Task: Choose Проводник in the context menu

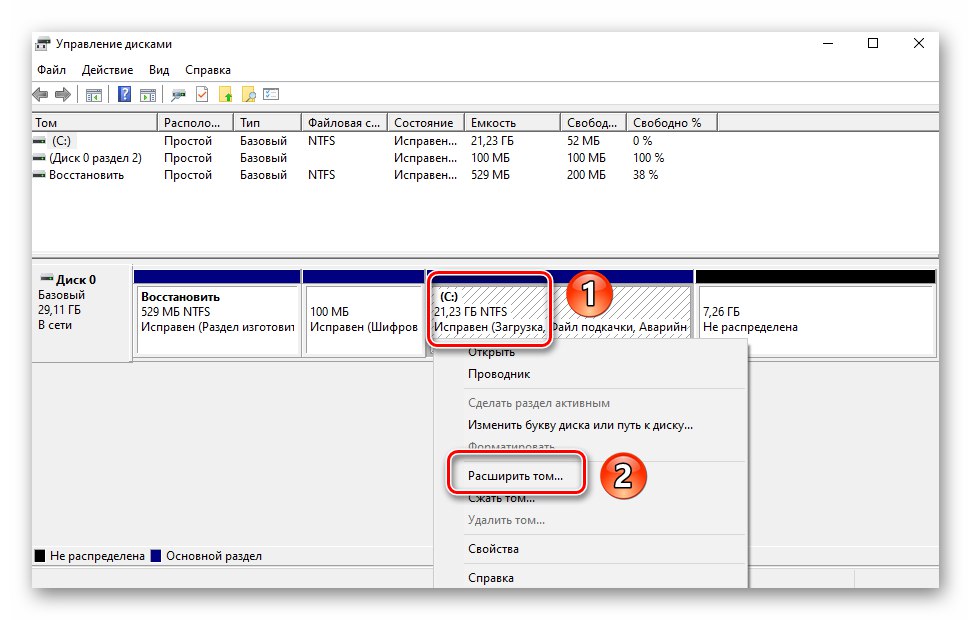Action: point(499,374)
